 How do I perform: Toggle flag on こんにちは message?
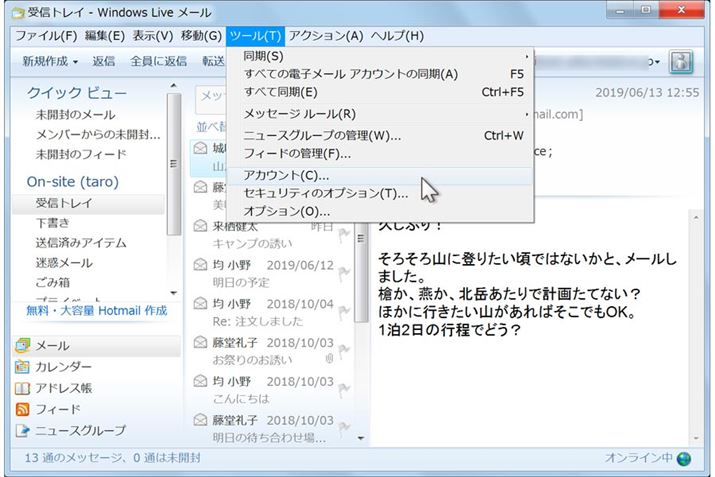point(344,389)
